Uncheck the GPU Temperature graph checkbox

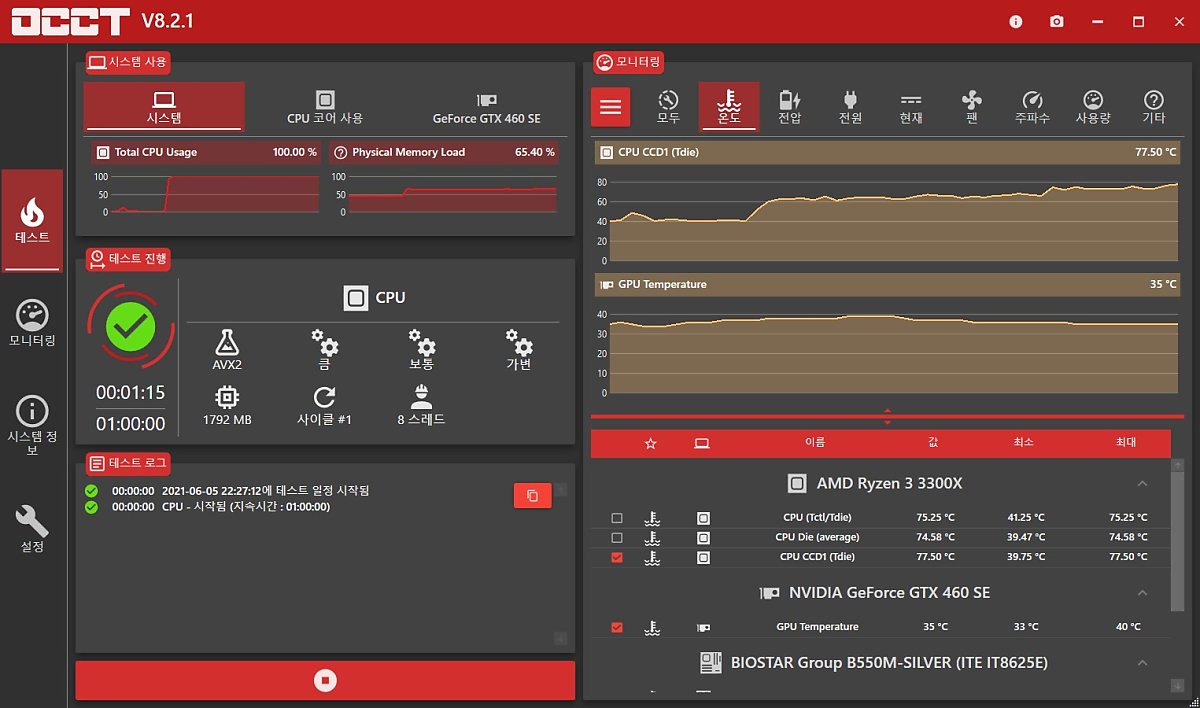click(x=616, y=627)
